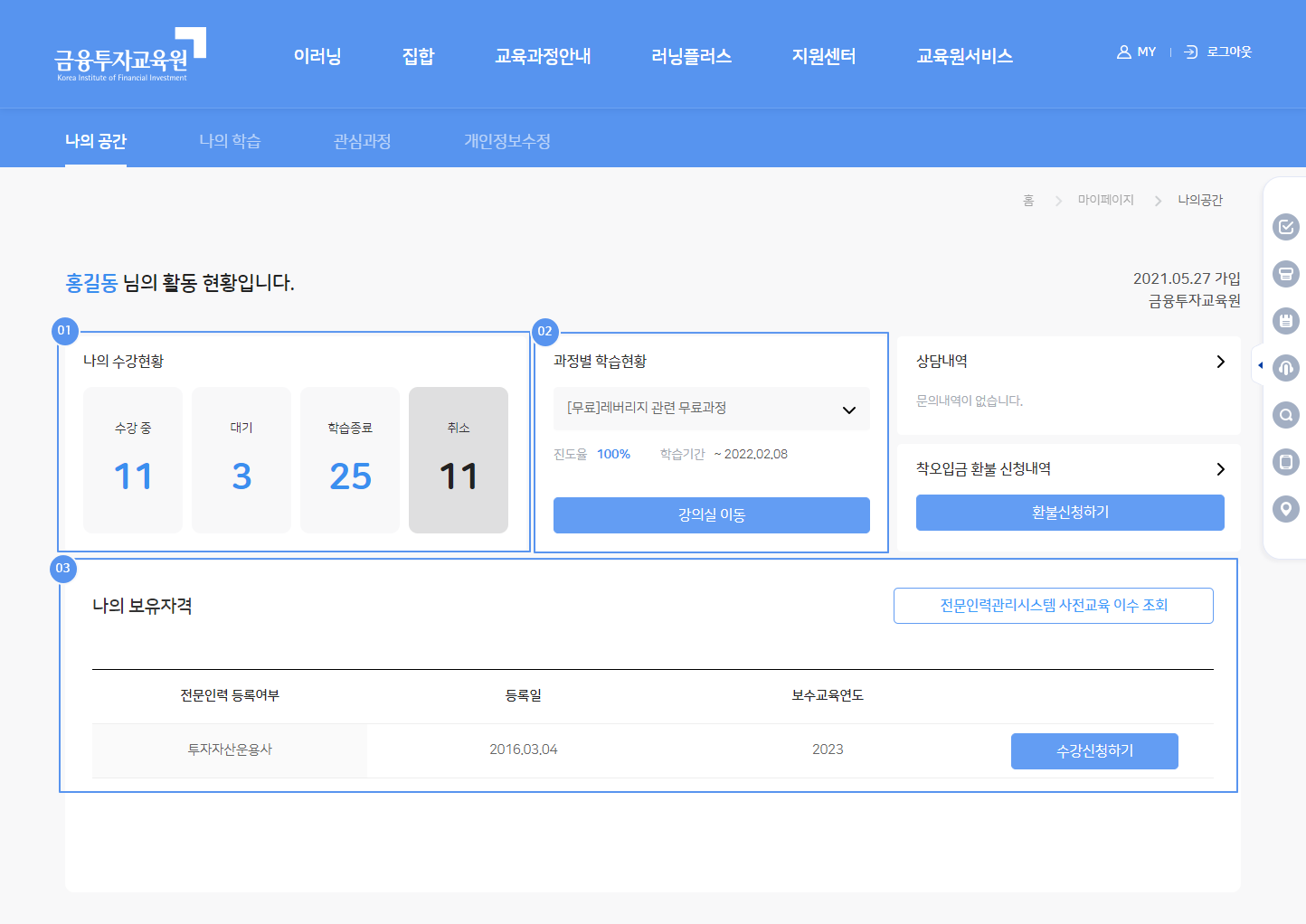Open the 레버리지 관련 무료과정 course dropdown
The image size is (1306, 924).
click(711, 409)
